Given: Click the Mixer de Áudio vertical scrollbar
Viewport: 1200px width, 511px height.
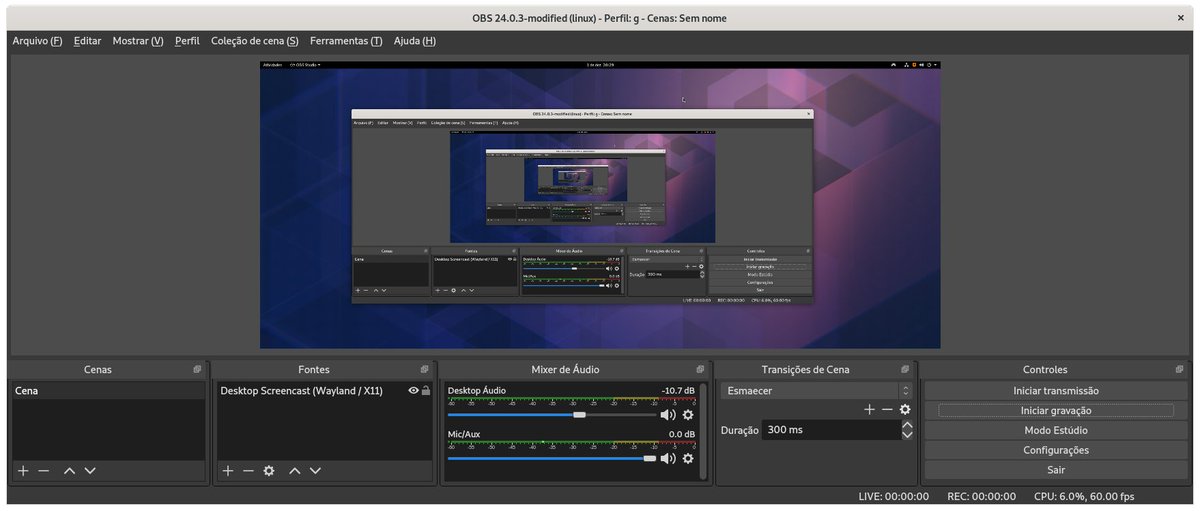Looking at the screenshot, I should click(x=703, y=430).
